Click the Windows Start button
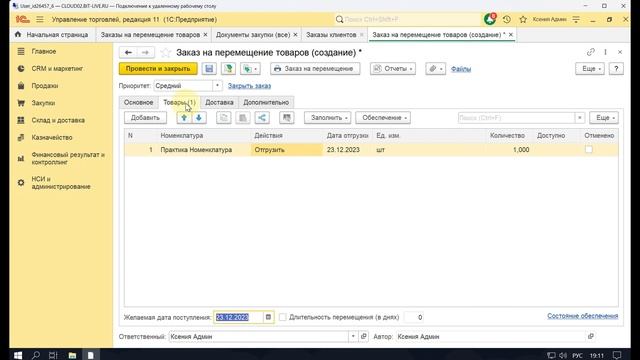 click(x=18, y=355)
